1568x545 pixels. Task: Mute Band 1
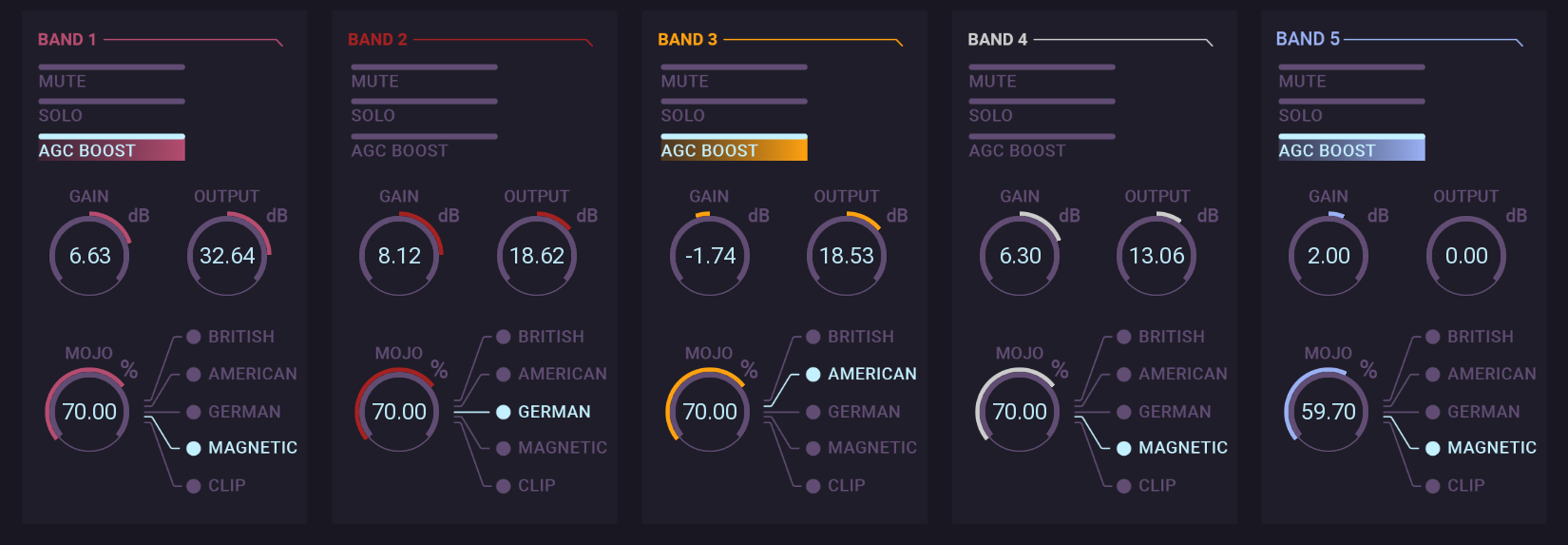point(111,76)
